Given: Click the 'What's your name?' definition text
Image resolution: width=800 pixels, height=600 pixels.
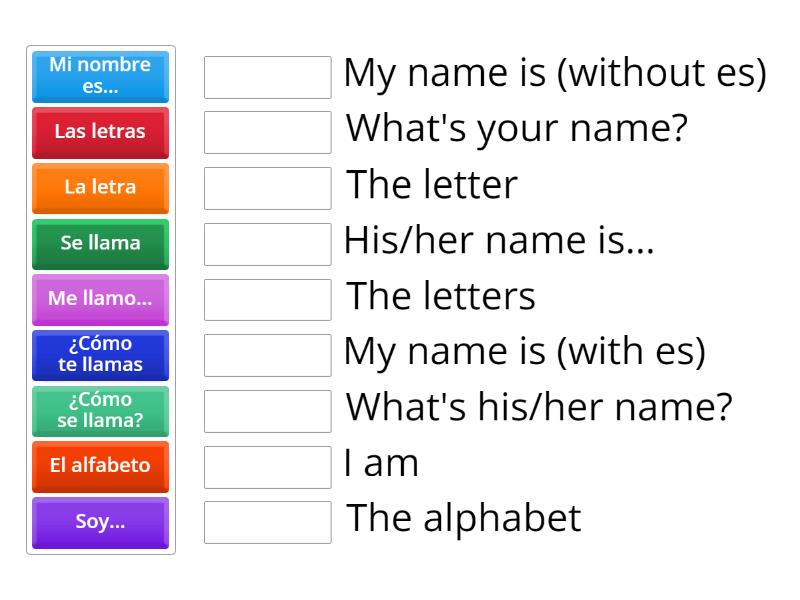Looking at the screenshot, I should [517, 129].
